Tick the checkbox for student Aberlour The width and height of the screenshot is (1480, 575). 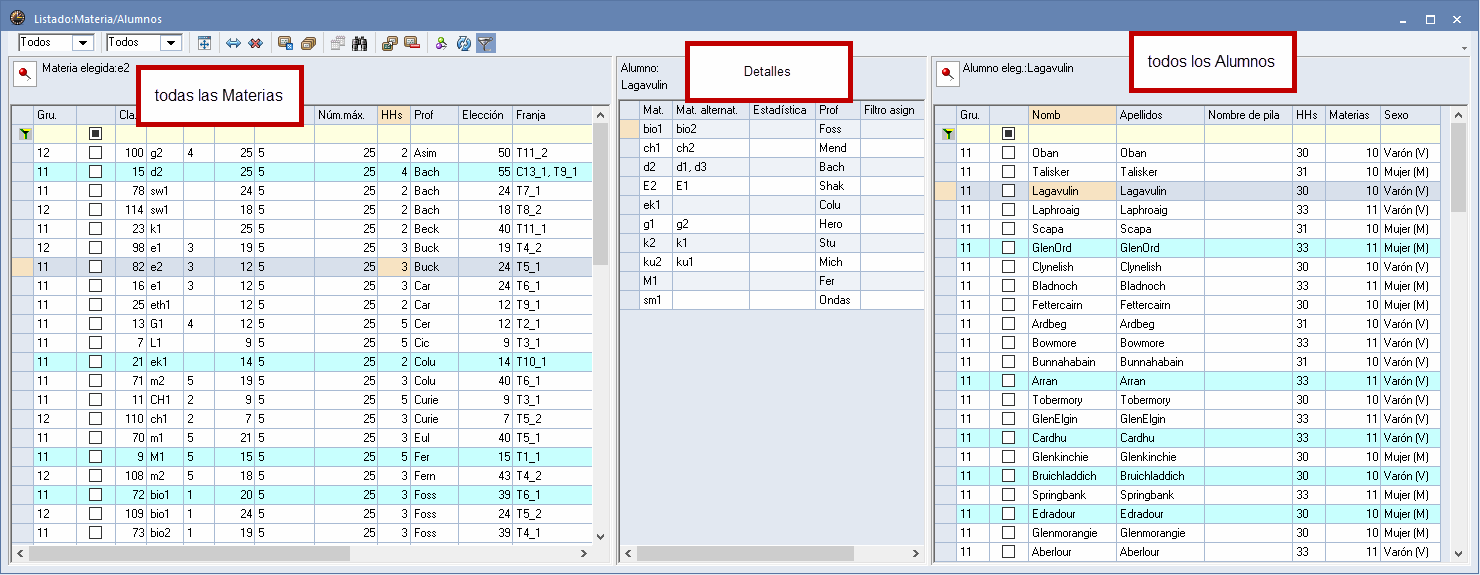click(x=1008, y=552)
